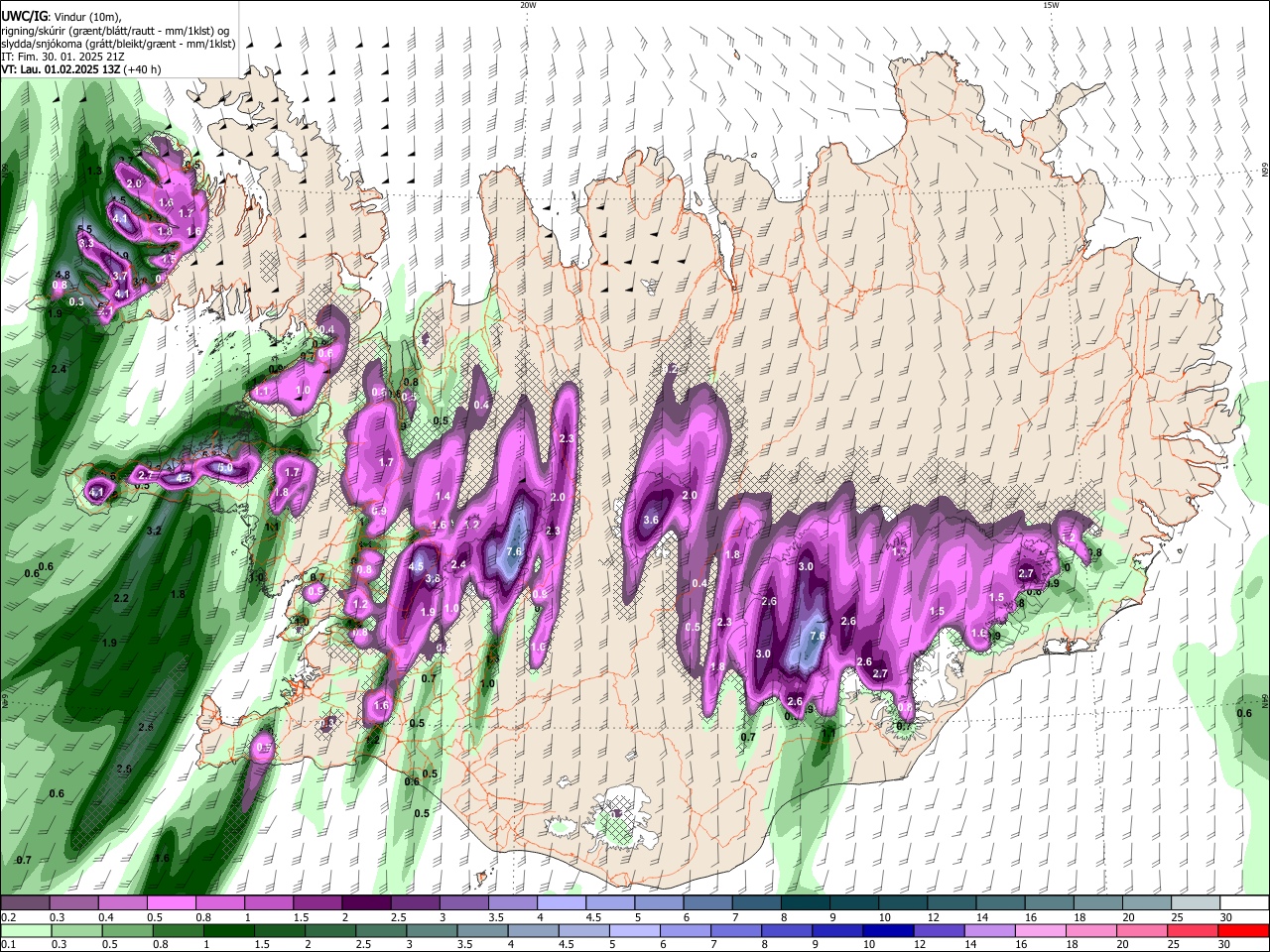Screen dimensions: 1270x952
Task: Click the swatch between 4 and 4.5 in the snow legend
Action: [562, 902]
